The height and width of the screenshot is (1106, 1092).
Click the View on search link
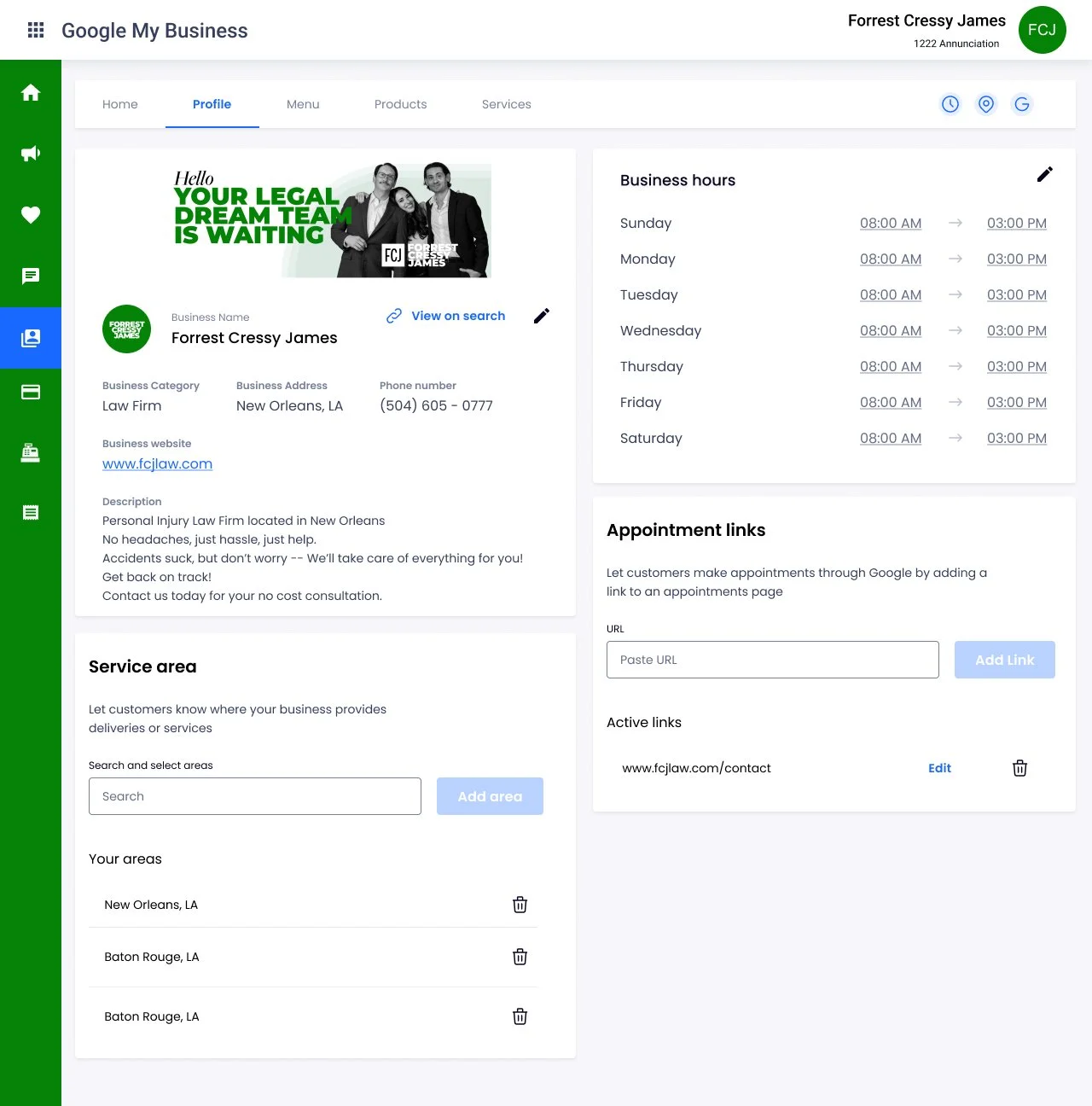(446, 316)
